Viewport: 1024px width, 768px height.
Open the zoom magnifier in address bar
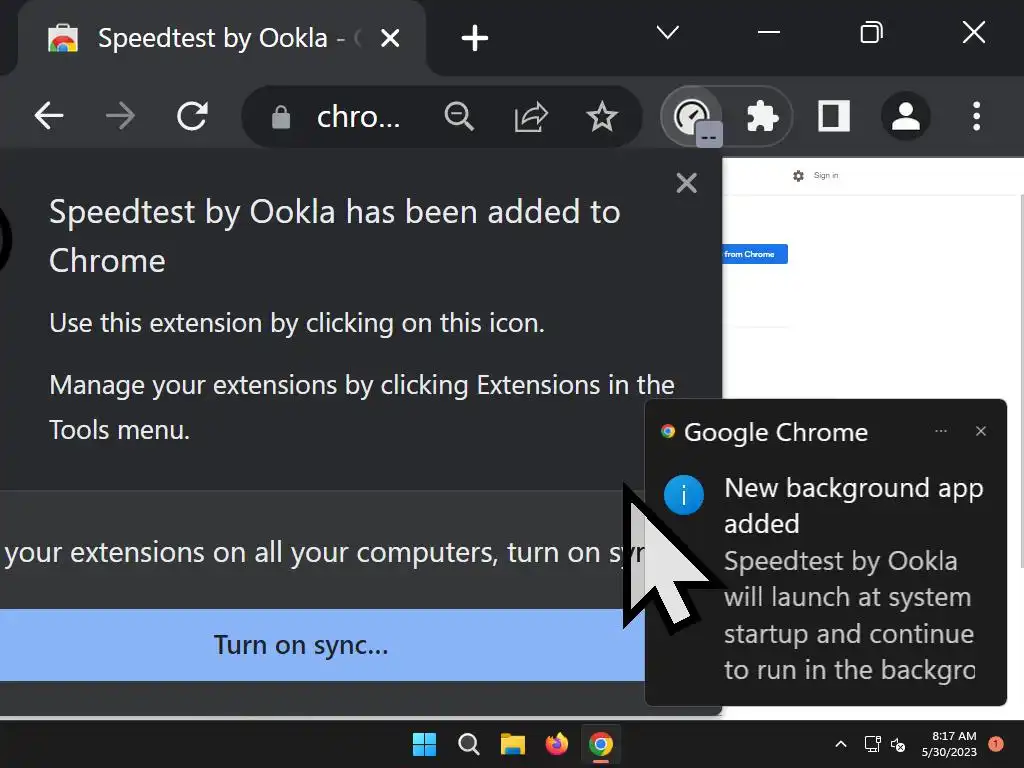coord(459,117)
